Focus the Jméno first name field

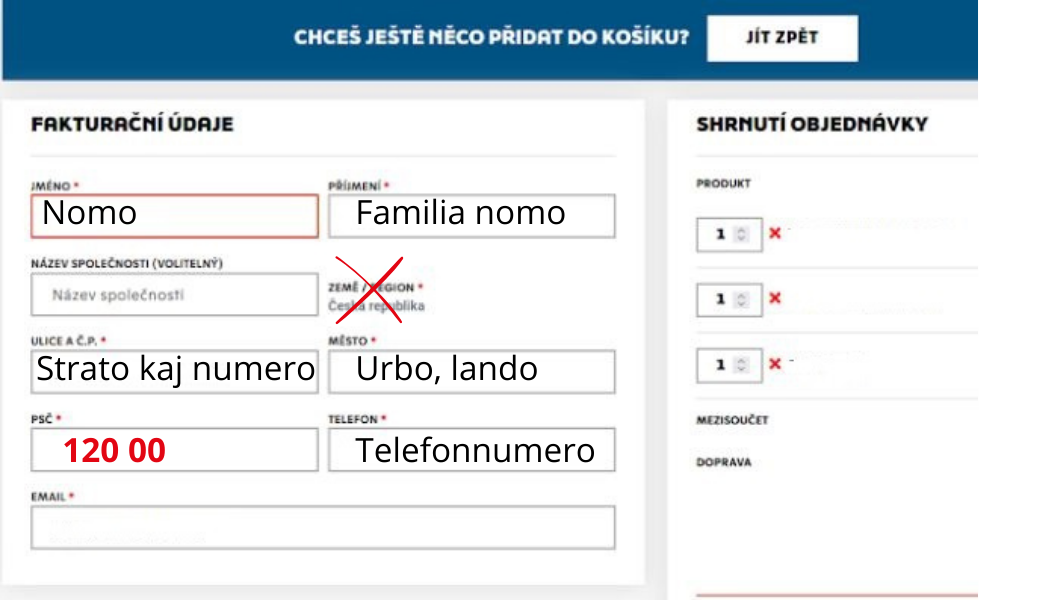pos(174,215)
